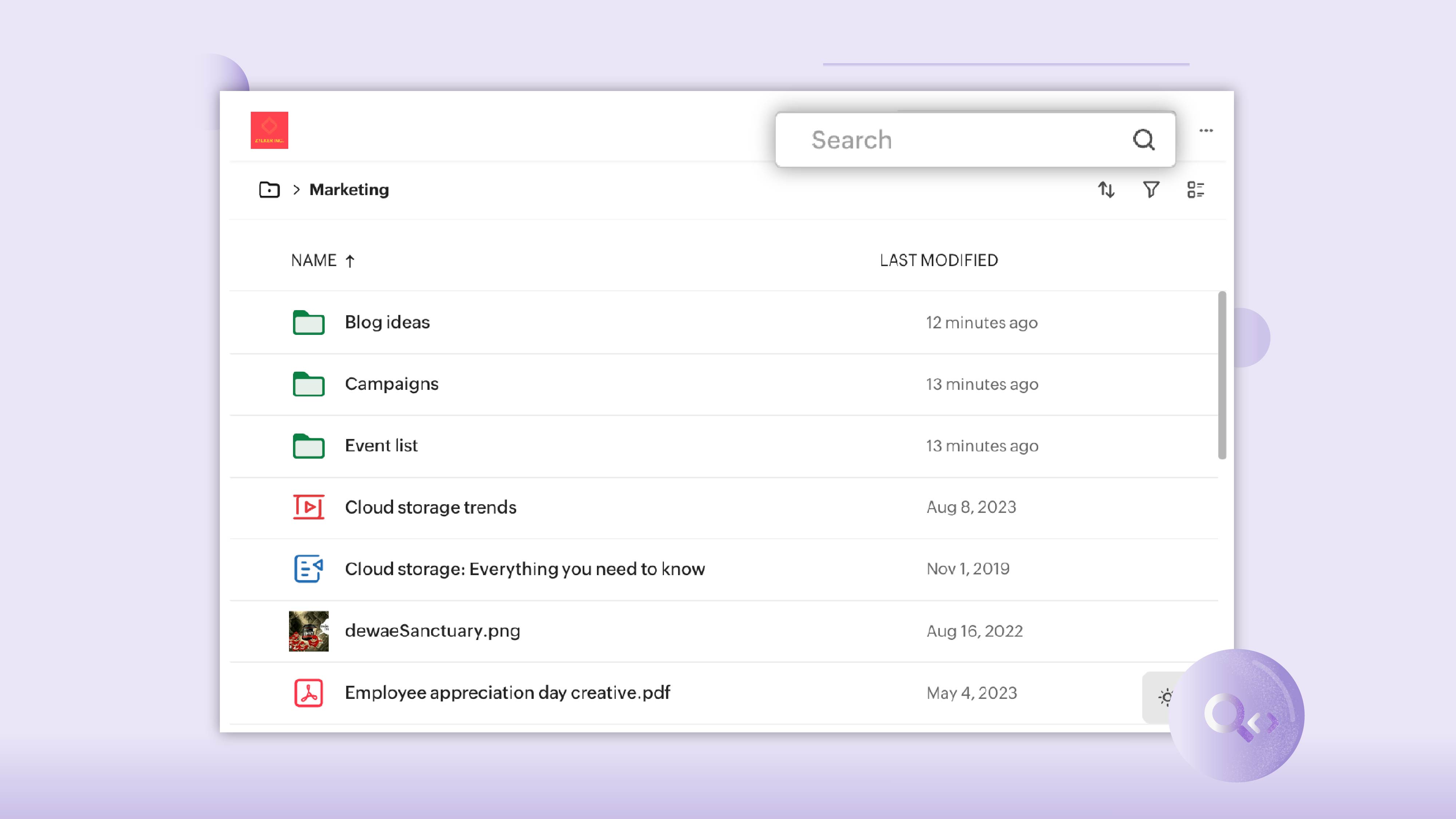
Task: Click the Marketing breadcrumb label
Action: 349,189
